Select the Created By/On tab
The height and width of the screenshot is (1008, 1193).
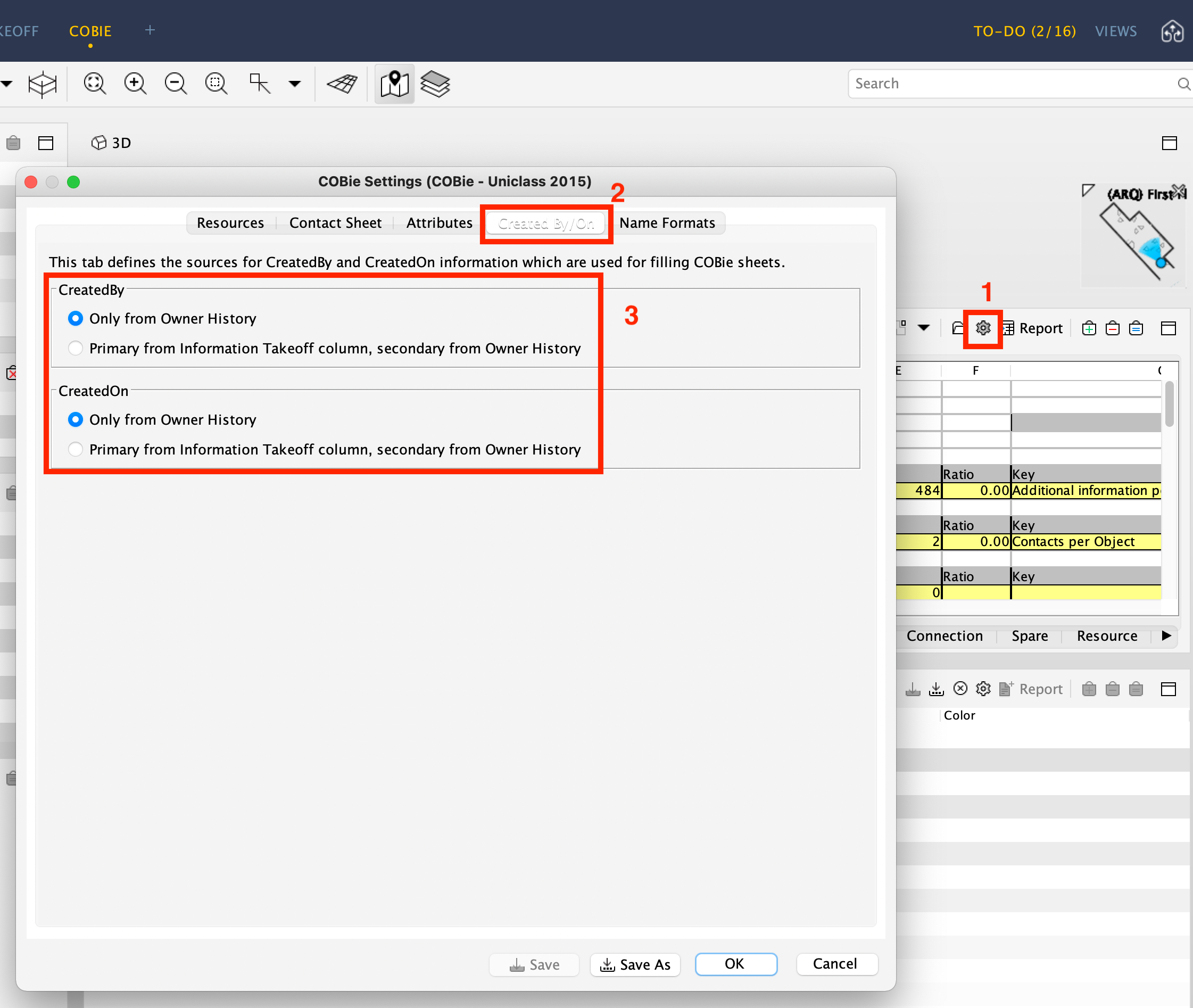tap(545, 224)
